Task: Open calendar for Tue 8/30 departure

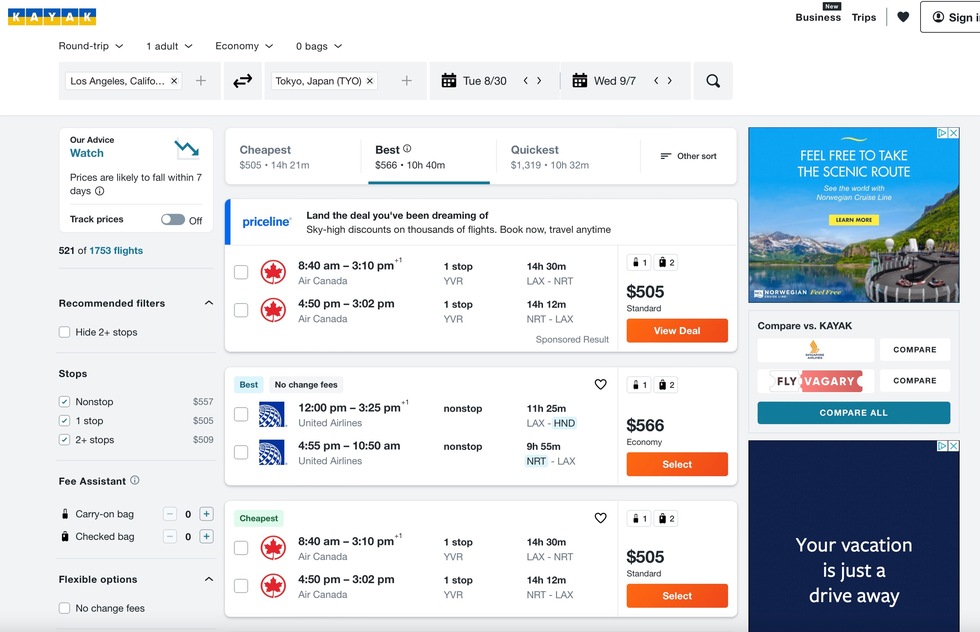Action: pyautogui.click(x=474, y=81)
